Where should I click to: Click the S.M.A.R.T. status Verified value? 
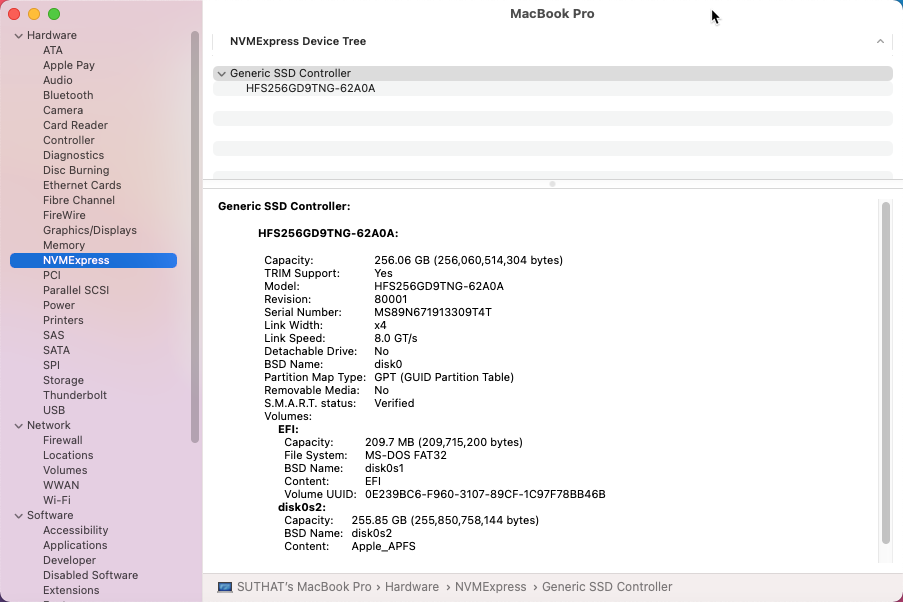click(394, 403)
